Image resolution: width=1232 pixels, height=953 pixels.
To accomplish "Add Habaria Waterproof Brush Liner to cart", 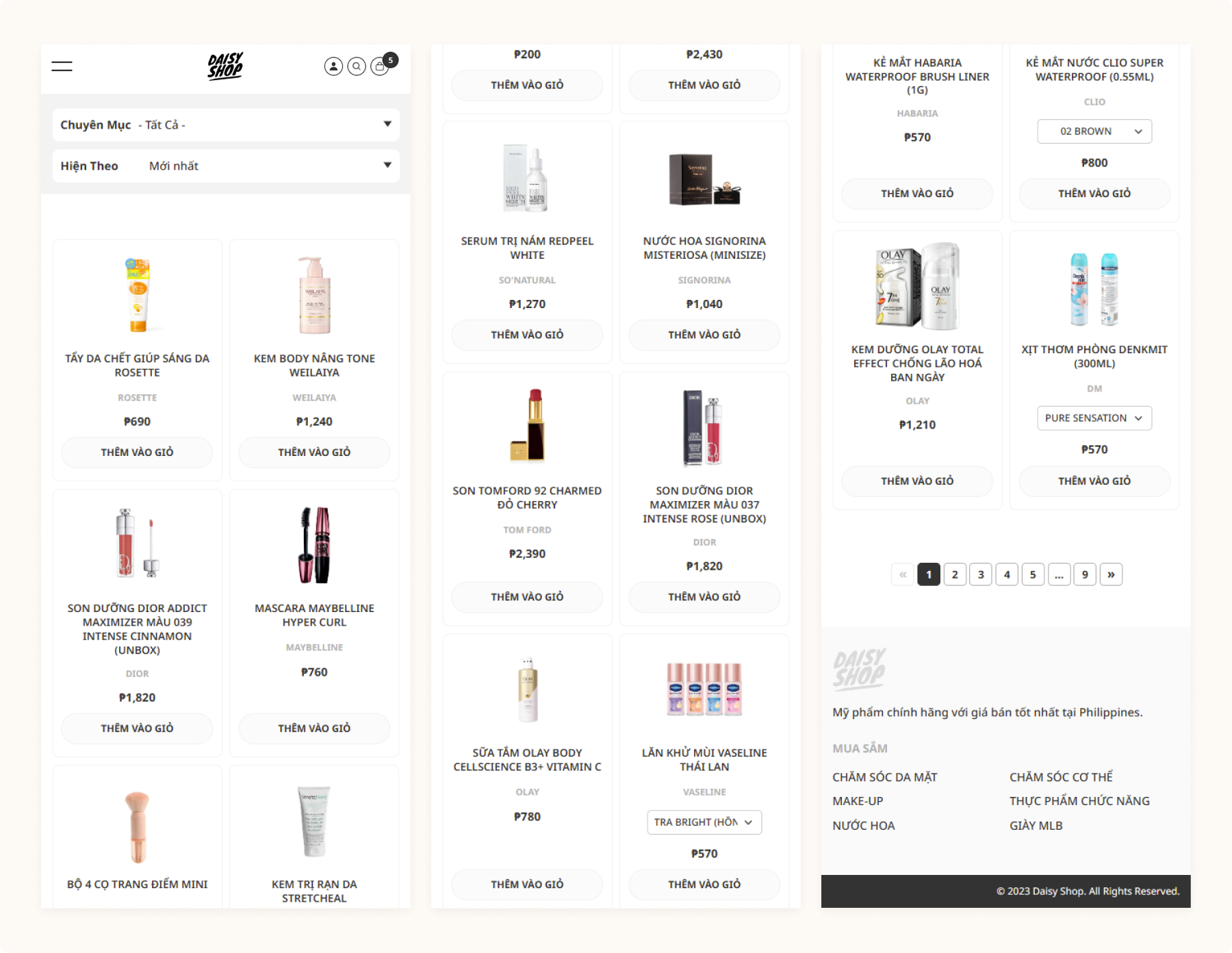I will [917, 194].
